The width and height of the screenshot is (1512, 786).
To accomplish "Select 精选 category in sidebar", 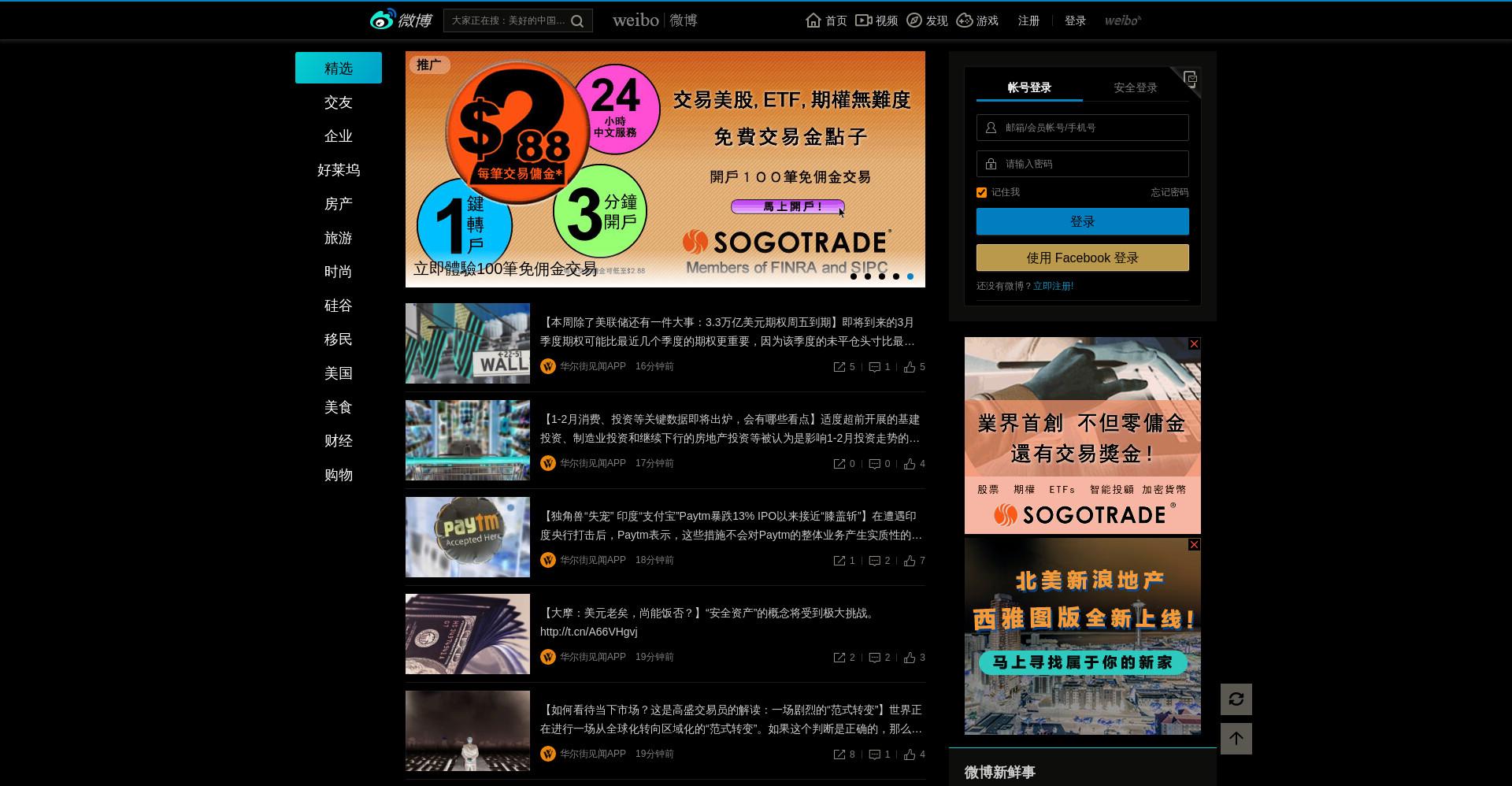I will pos(339,68).
